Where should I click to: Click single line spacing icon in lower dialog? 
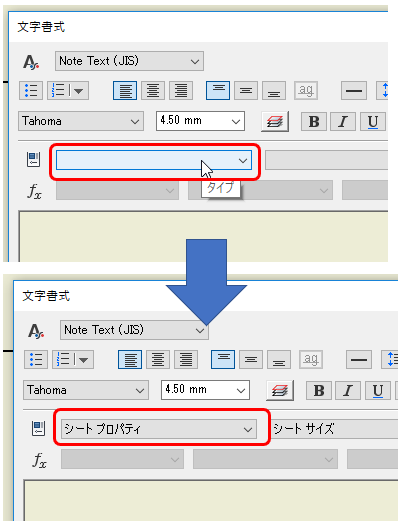pyautogui.click(x=359, y=360)
